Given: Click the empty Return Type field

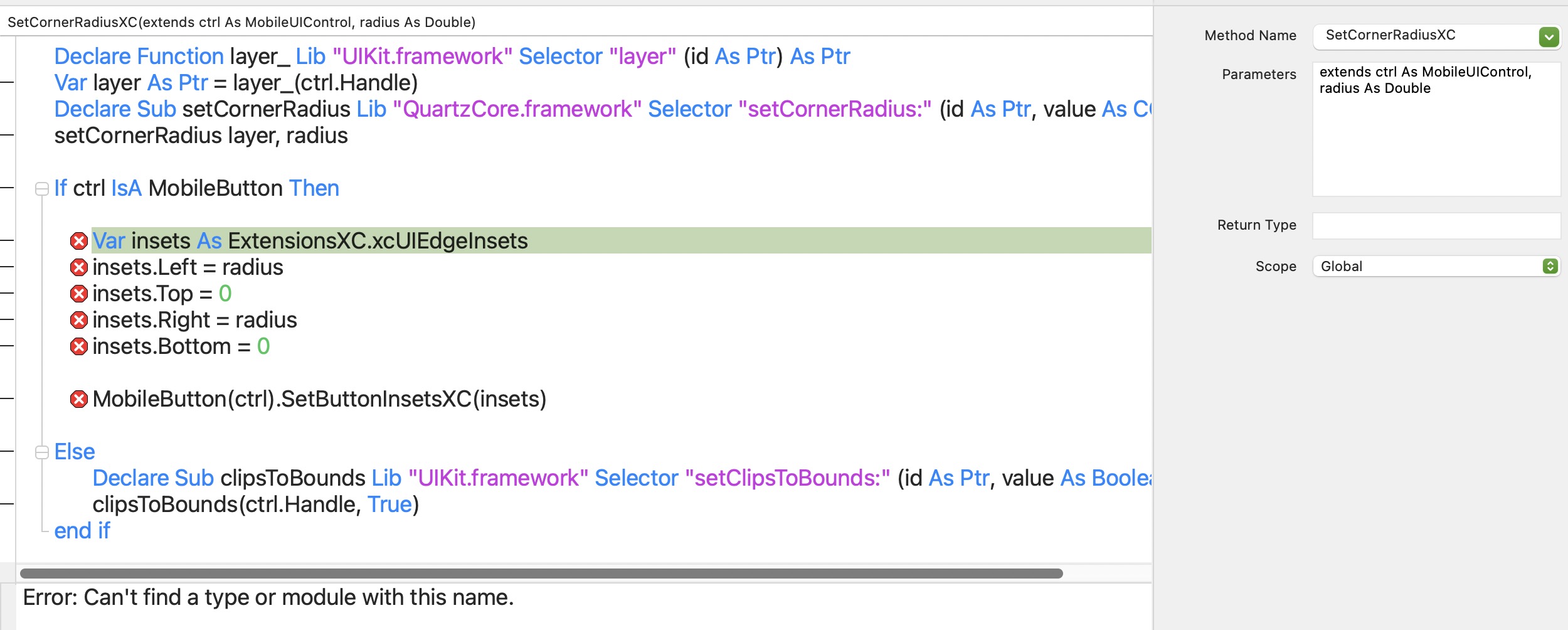Looking at the screenshot, I should (x=1436, y=226).
